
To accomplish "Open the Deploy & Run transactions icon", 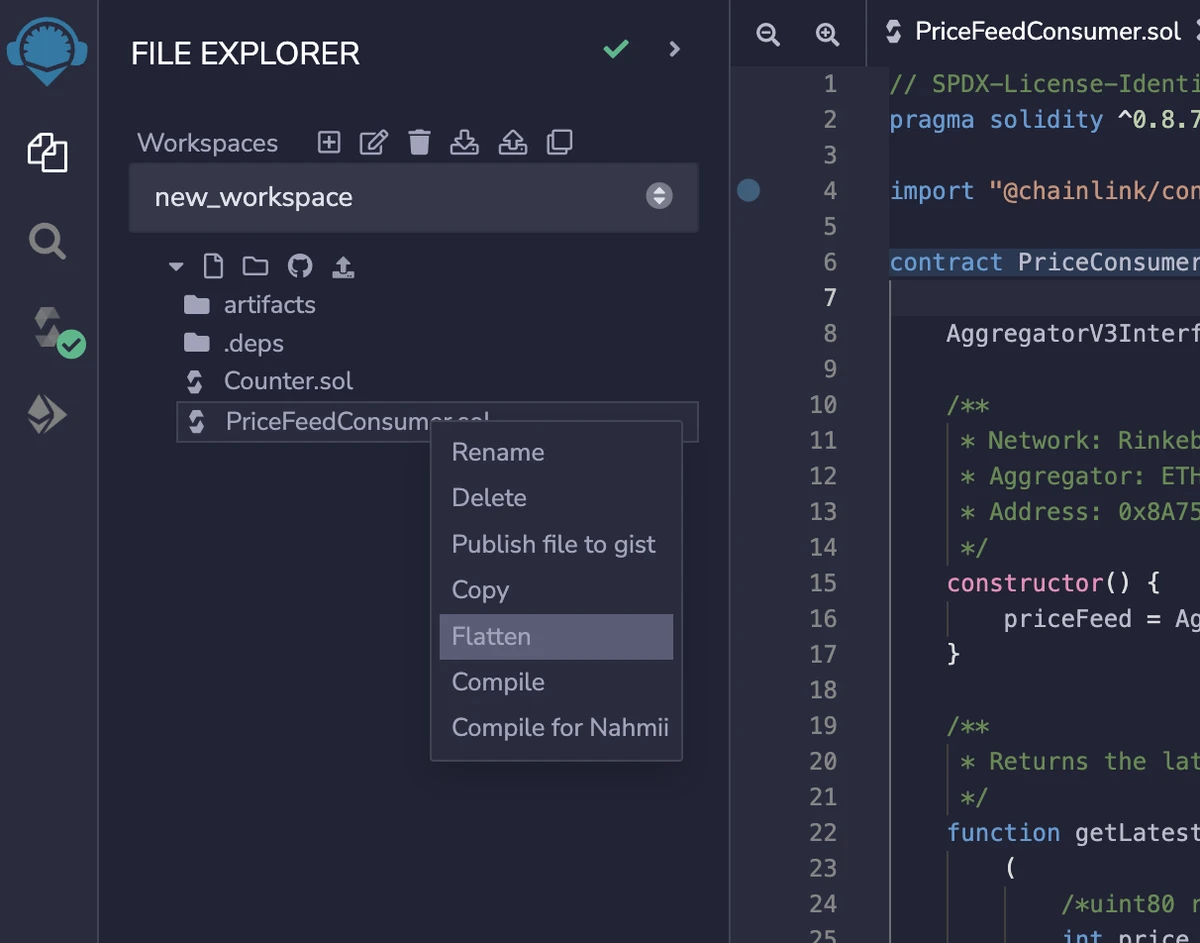I will click(47, 414).
